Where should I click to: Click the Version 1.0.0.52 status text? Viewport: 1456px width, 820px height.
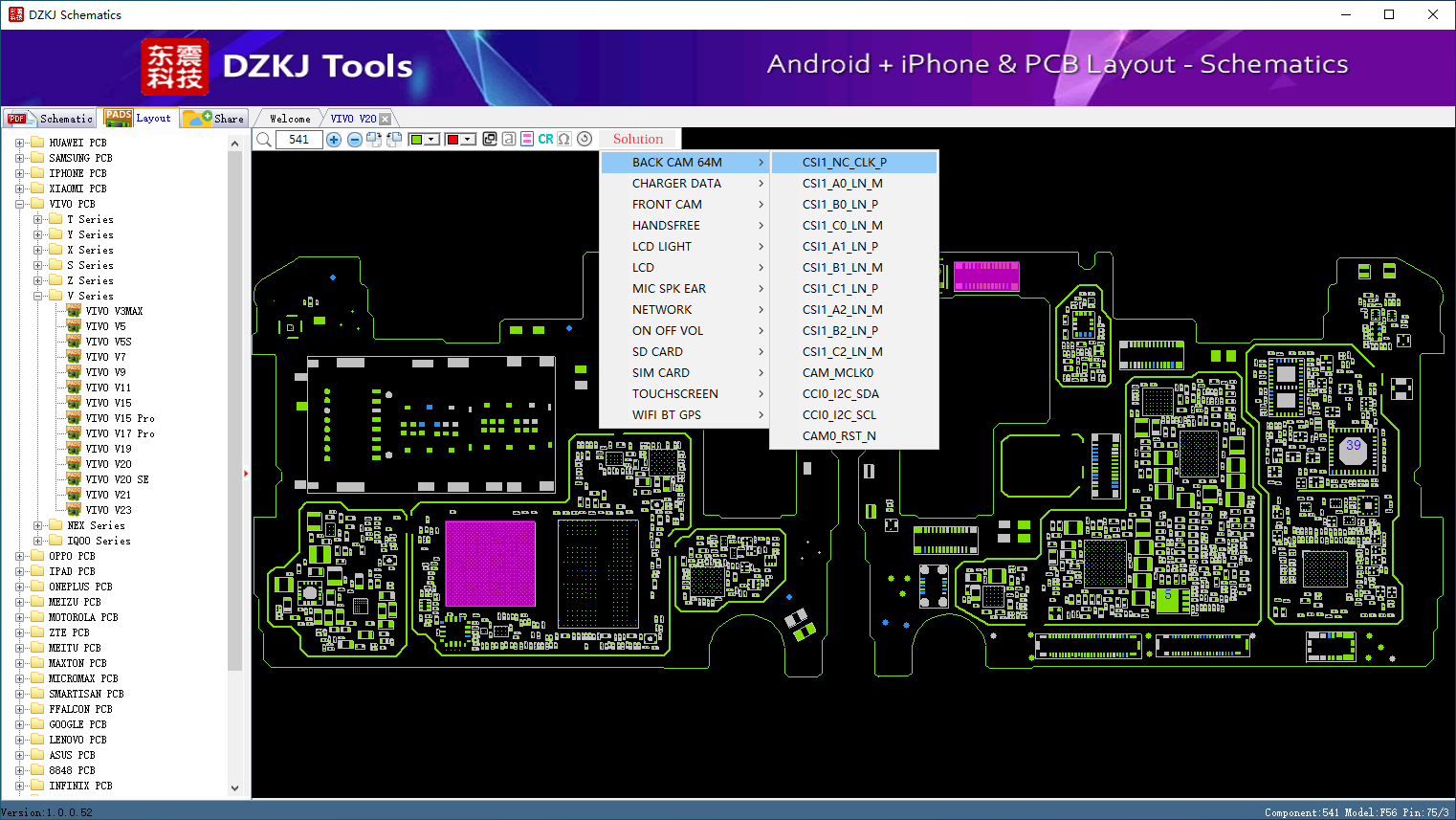(x=47, y=812)
